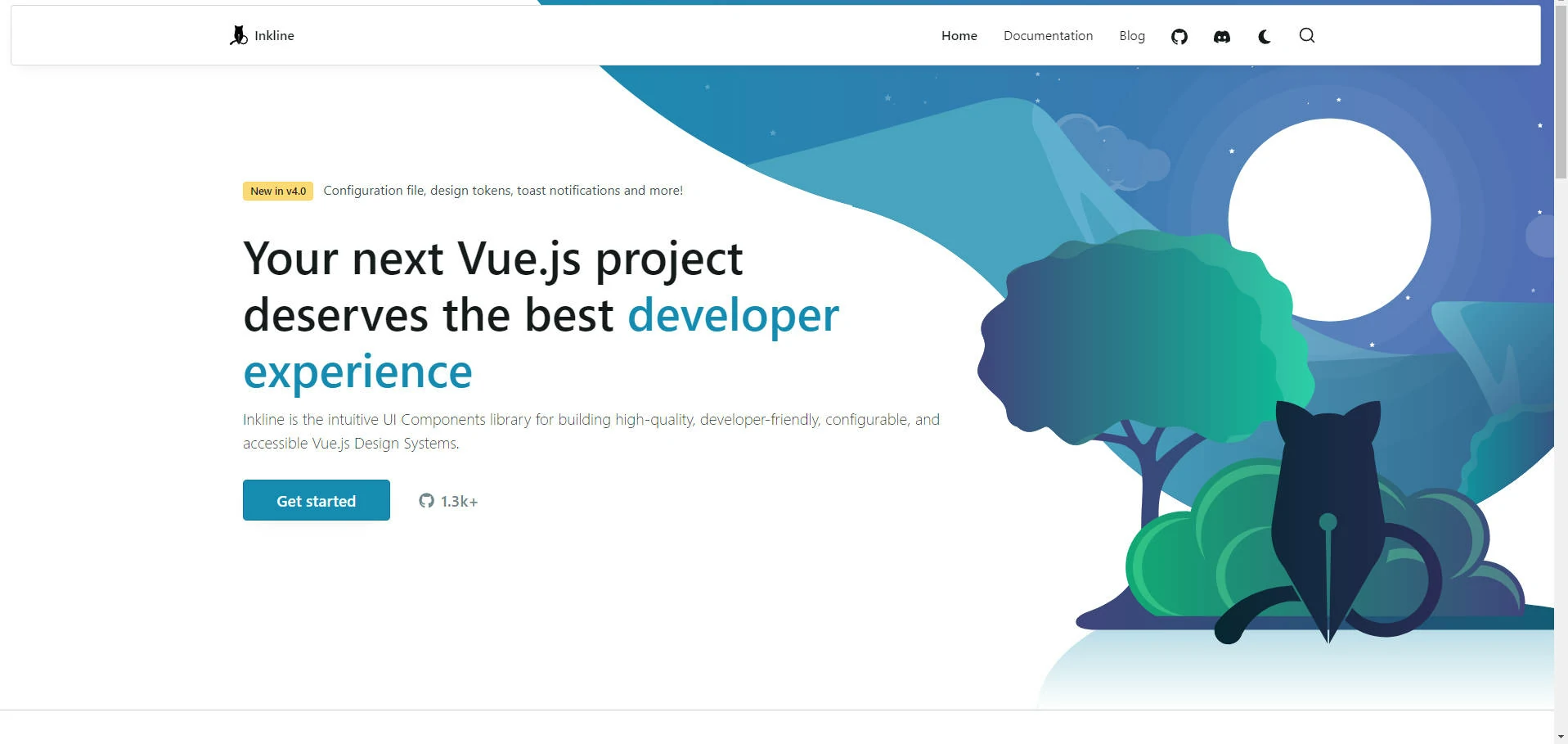Toggle dark mode with the moon icon
The width and height of the screenshot is (1568, 744).
1264,36
